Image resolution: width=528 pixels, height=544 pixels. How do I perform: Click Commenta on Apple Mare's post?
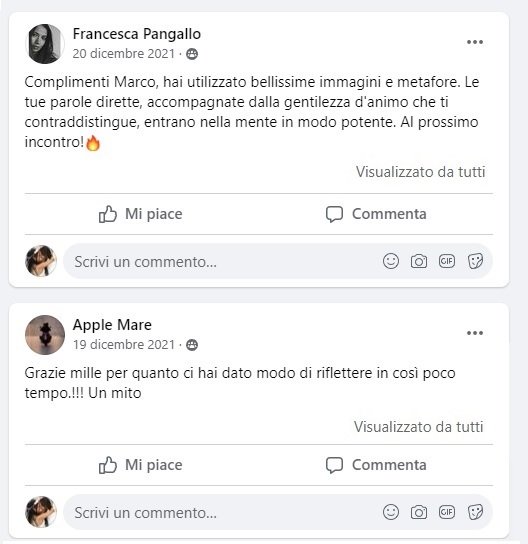pos(376,465)
